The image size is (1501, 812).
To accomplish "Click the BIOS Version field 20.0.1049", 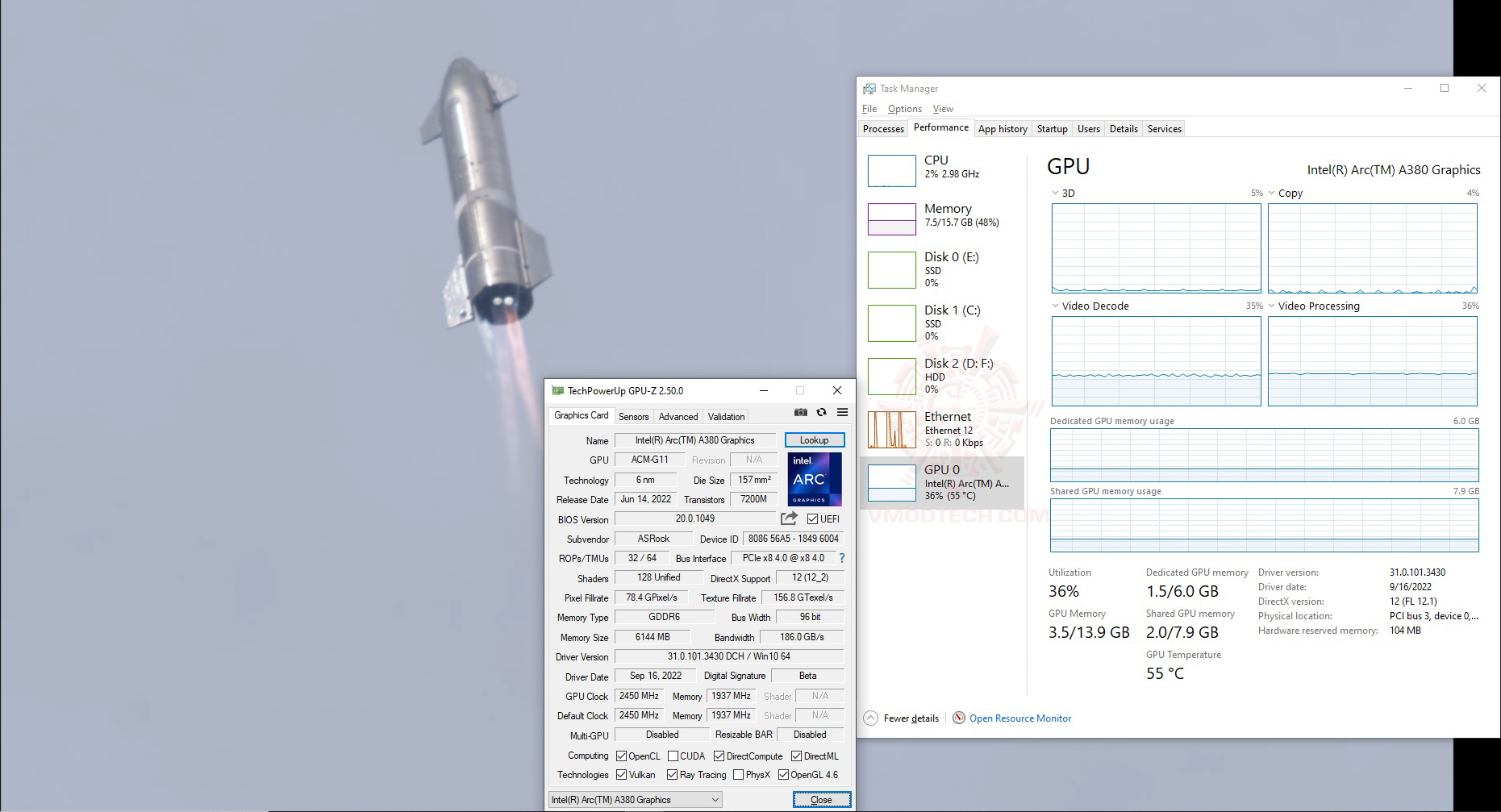I will (x=695, y=518).
